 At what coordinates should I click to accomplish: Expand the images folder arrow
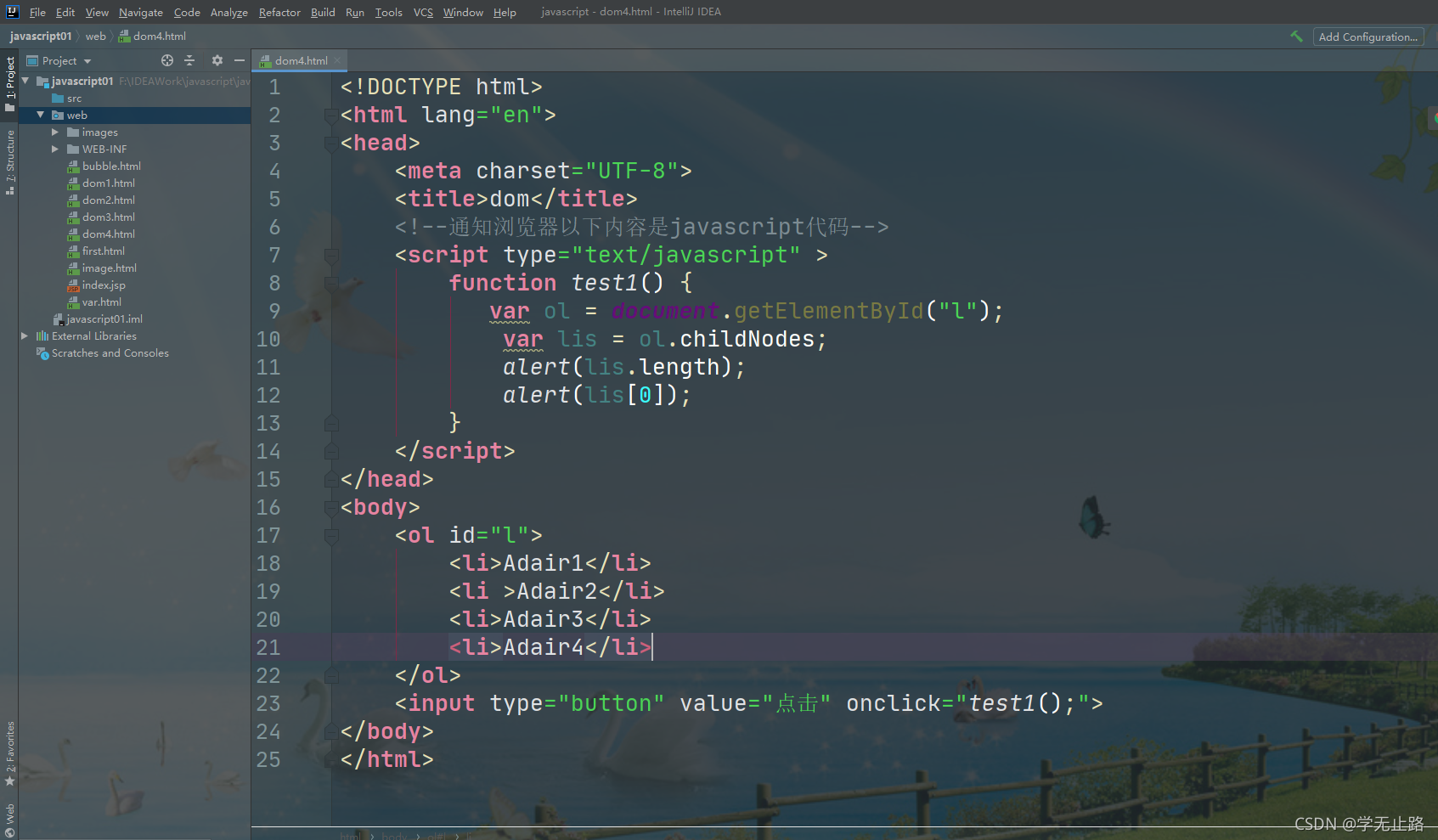pyautogui.click(x=55, y=132)
